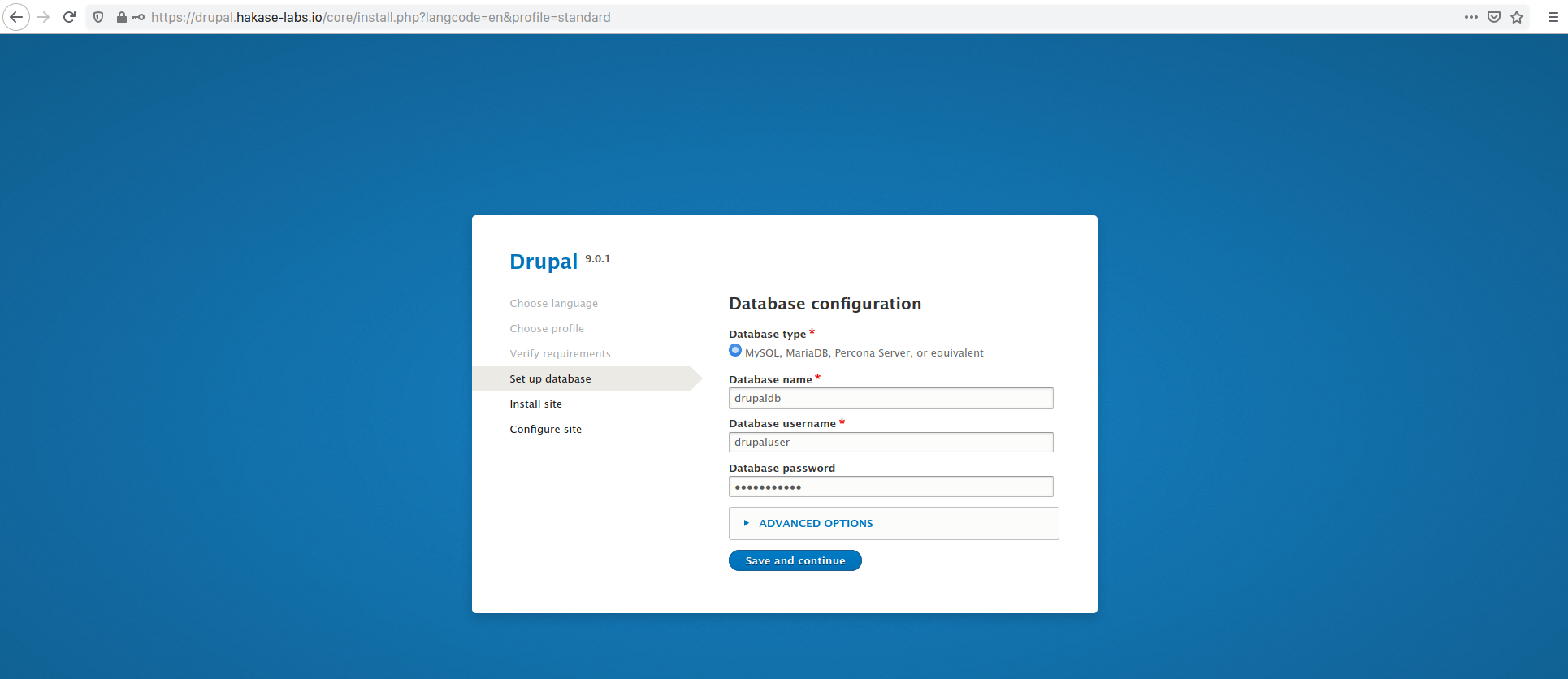
Task: Bookmark this page with star icon
Action: pyautogui.click(x=1517, y=17)
